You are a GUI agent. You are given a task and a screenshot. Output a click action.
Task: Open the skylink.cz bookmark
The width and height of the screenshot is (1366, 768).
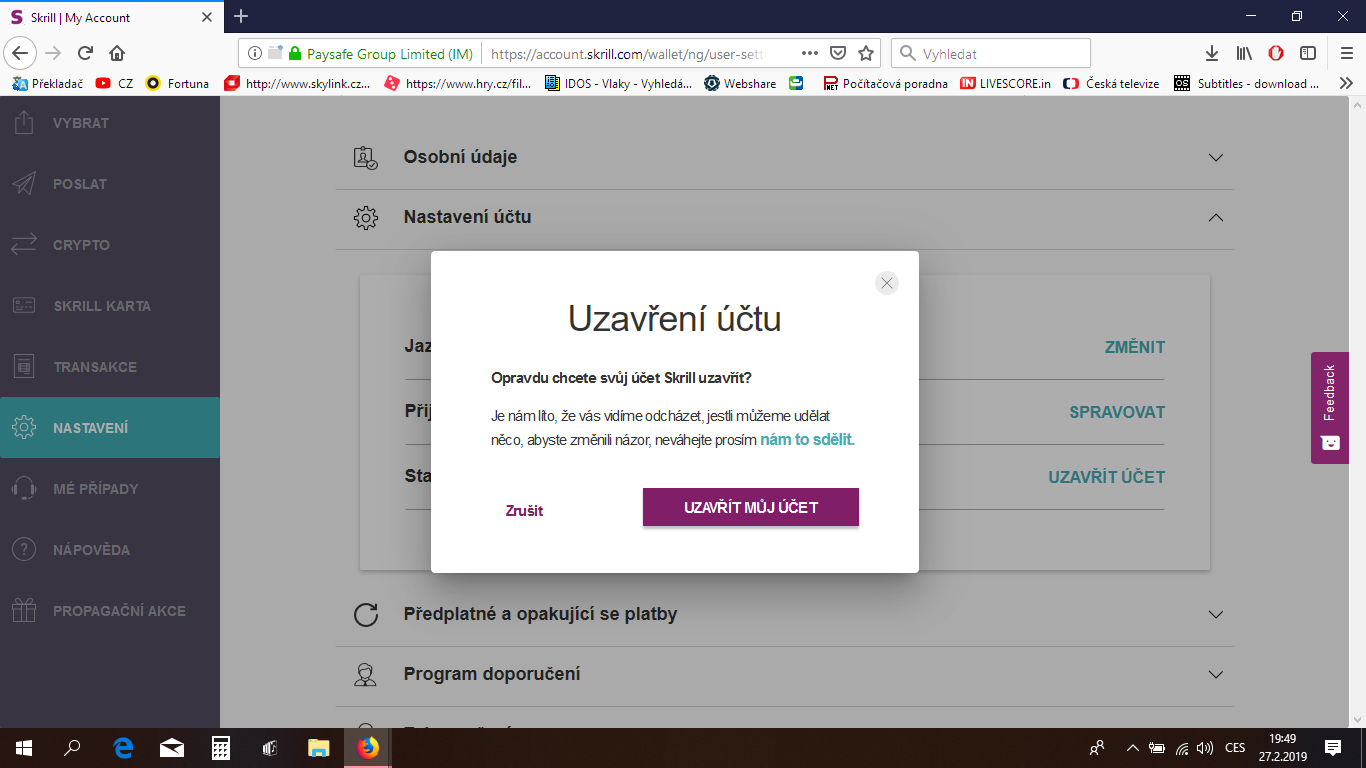[298, 84]
